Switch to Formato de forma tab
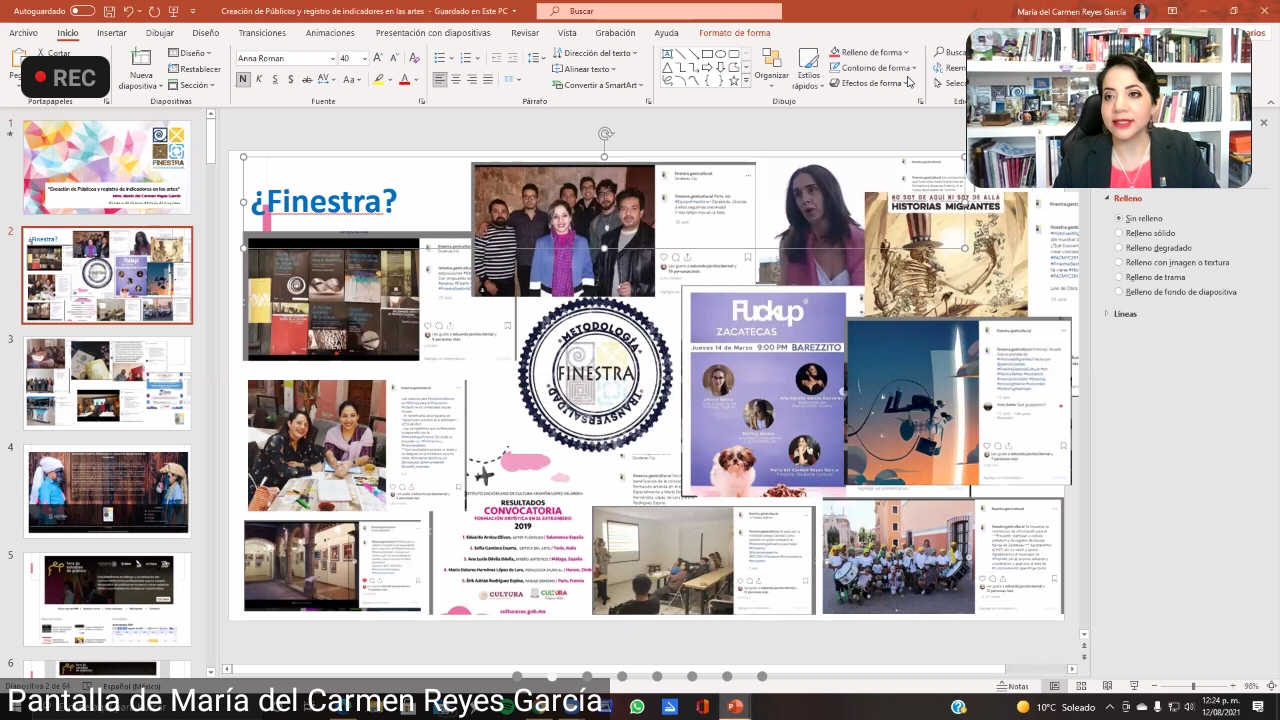1280x720 pixels. (734, 33)
